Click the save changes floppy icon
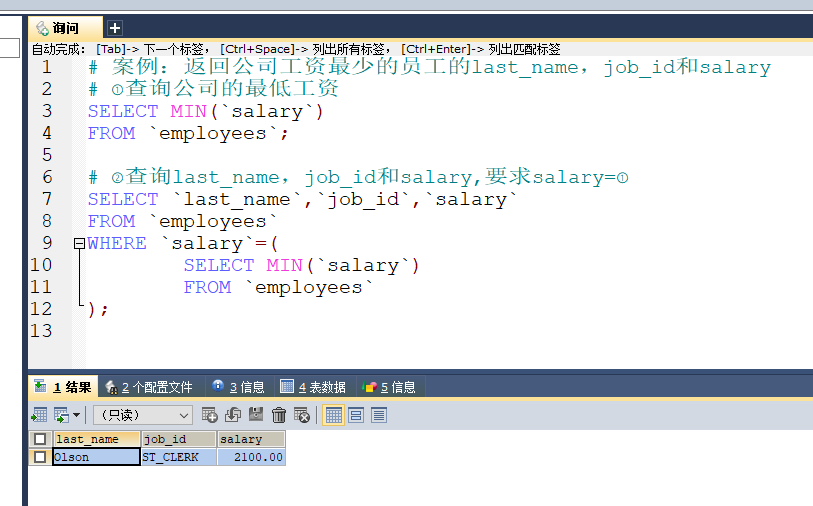The image size is (813, 506). point(256,415)
